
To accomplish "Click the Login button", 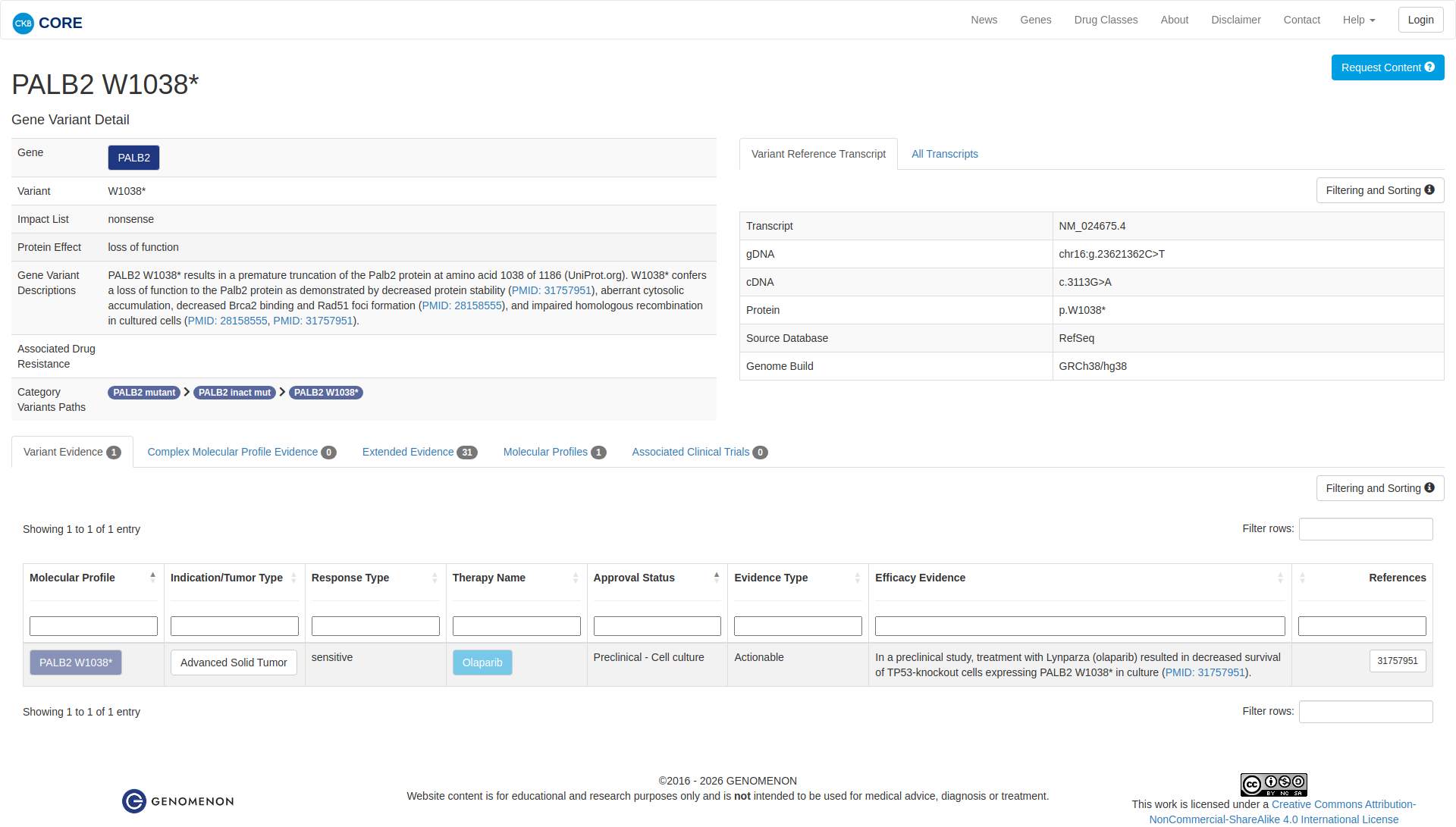I will 1420,20.
